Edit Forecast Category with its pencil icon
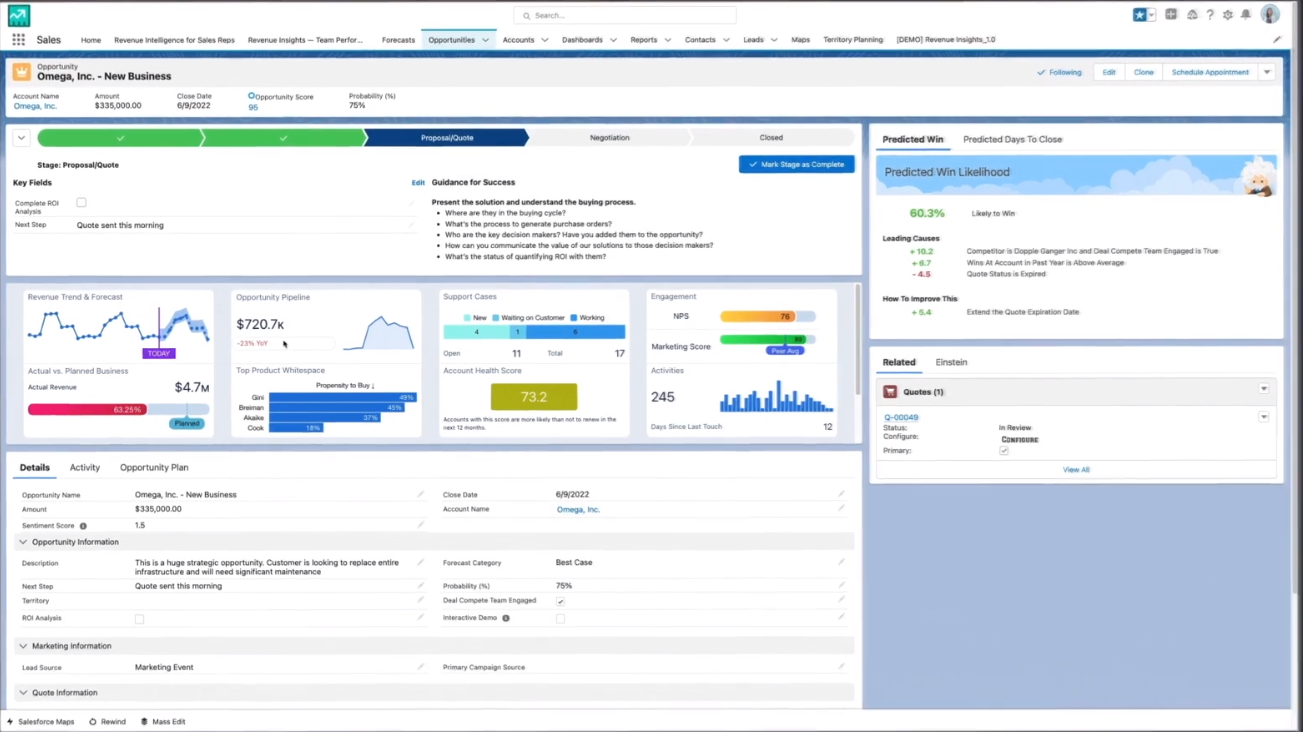 841,562
